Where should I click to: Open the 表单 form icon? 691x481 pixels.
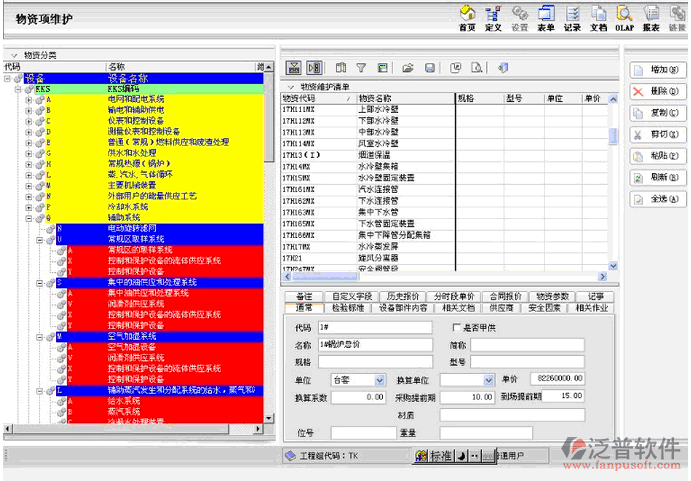pyautogui.click(x=545, y=18)
